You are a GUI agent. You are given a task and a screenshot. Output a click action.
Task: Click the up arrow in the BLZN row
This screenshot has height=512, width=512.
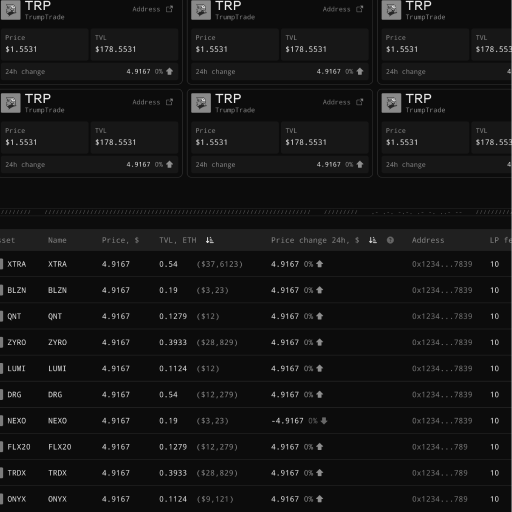pos(319,290)
